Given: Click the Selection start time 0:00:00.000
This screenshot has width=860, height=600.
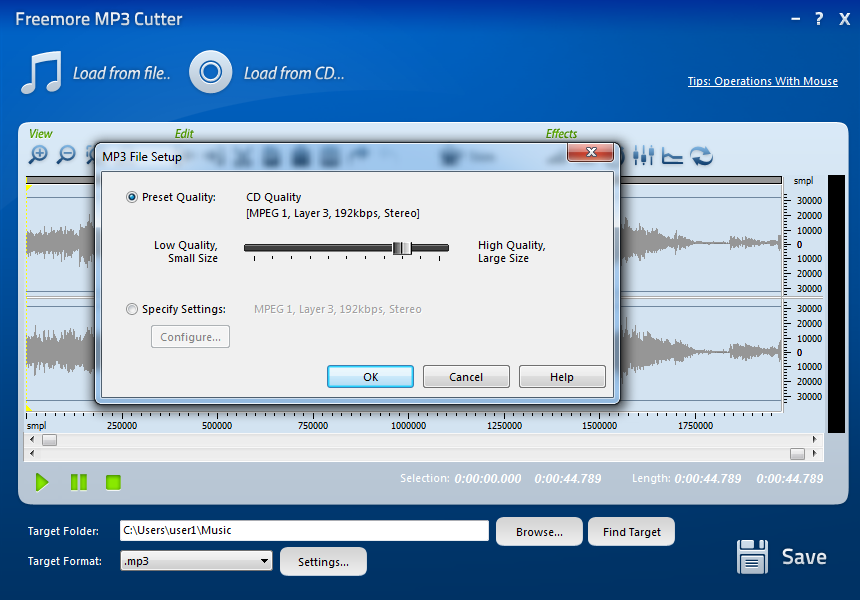Looking at the screenshot, I should [x=488, y=479].
